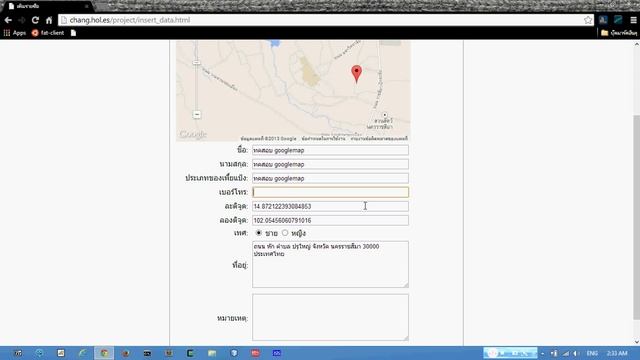Screen dimensions: 640x360
Task: Open the black terminal taskbar icon
Action: (x=147, y=353)
